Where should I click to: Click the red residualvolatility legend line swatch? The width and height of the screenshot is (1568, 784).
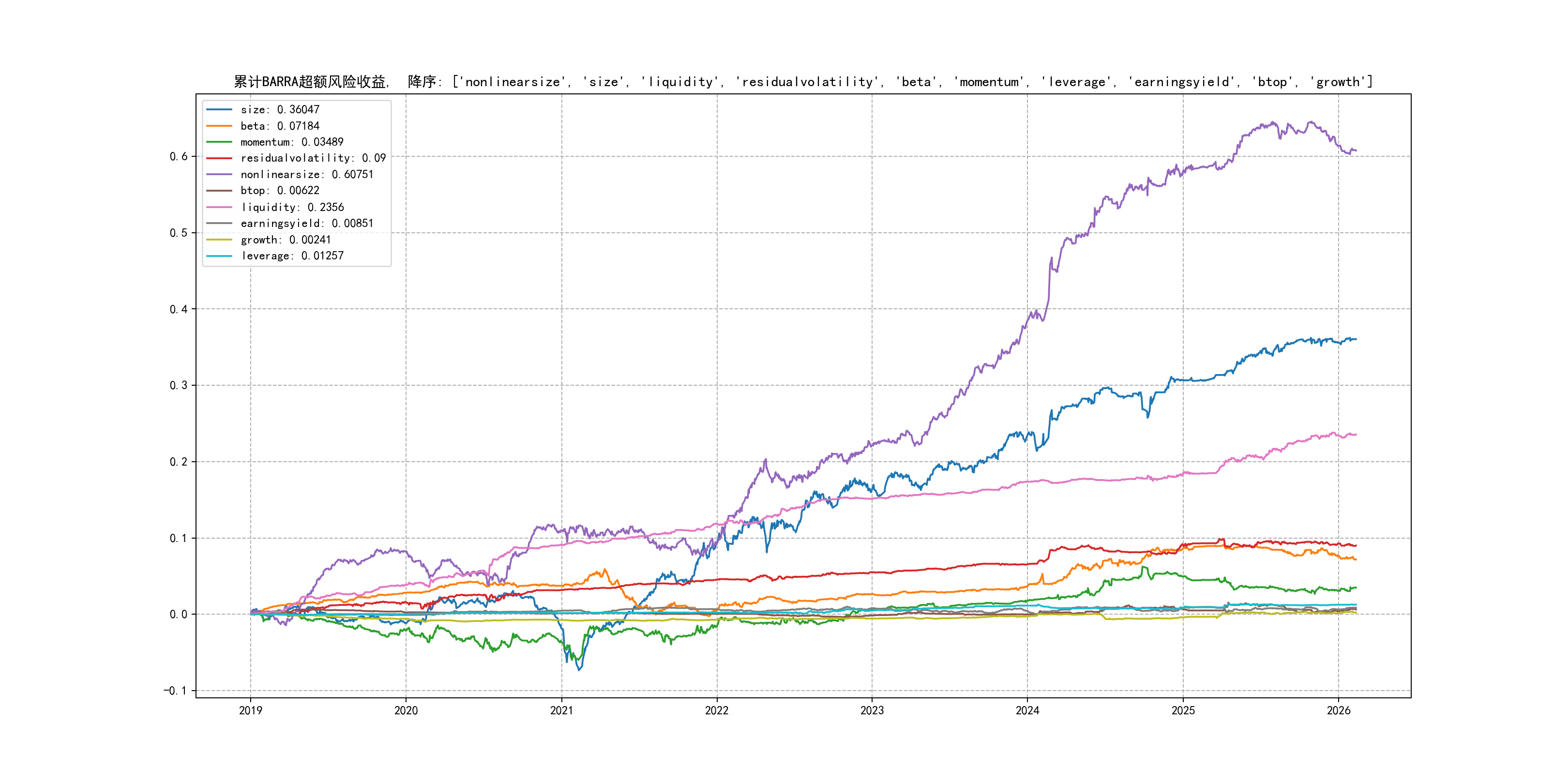coord(219,158)
